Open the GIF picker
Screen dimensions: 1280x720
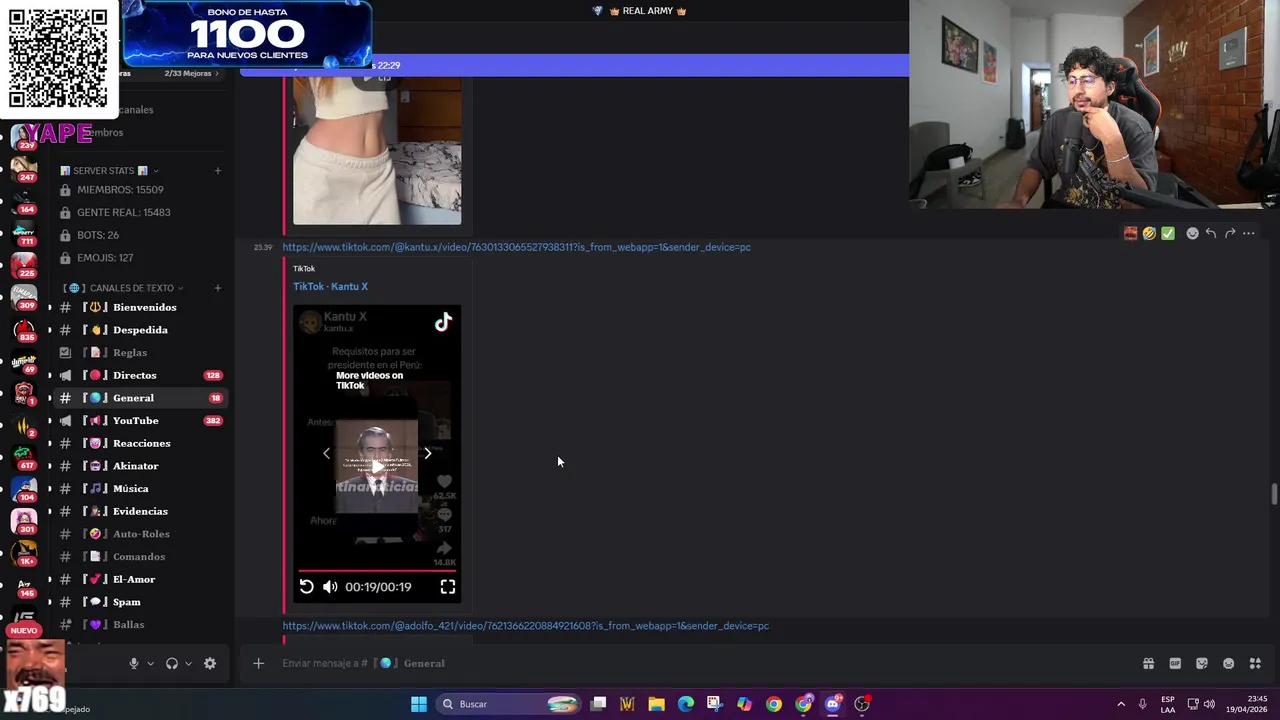coord(1175,663)
